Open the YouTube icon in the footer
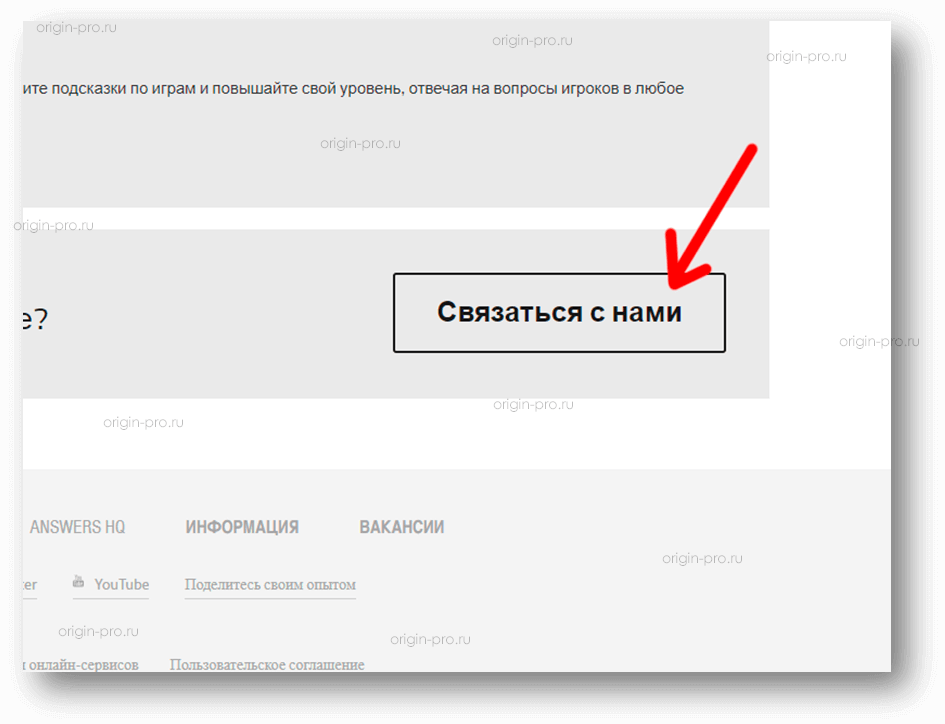This screenshot has height=724, width=945. (x=78, y=582)
